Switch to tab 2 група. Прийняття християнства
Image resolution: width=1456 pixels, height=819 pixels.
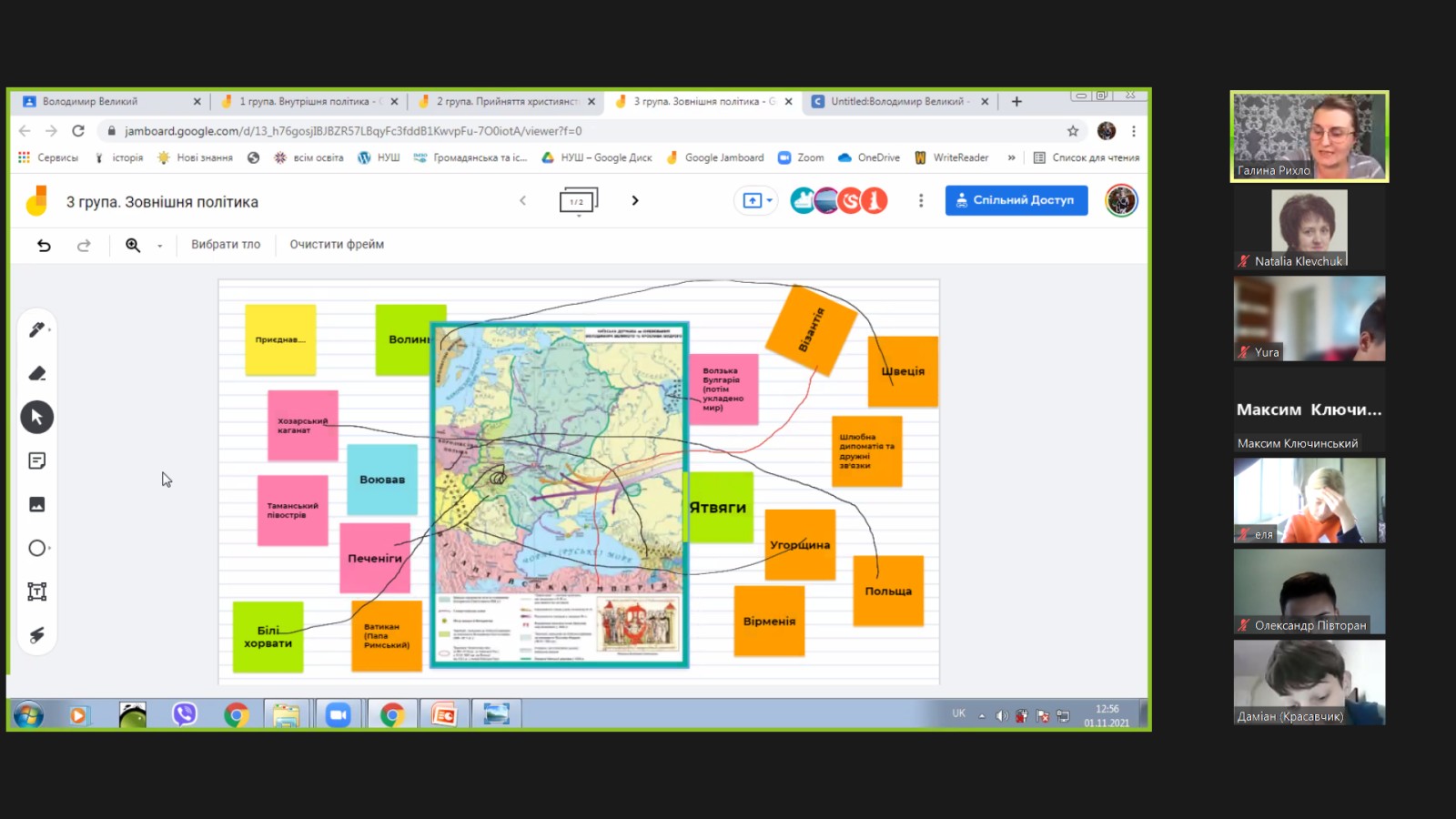pyautogui.click(x=507, y=102)
